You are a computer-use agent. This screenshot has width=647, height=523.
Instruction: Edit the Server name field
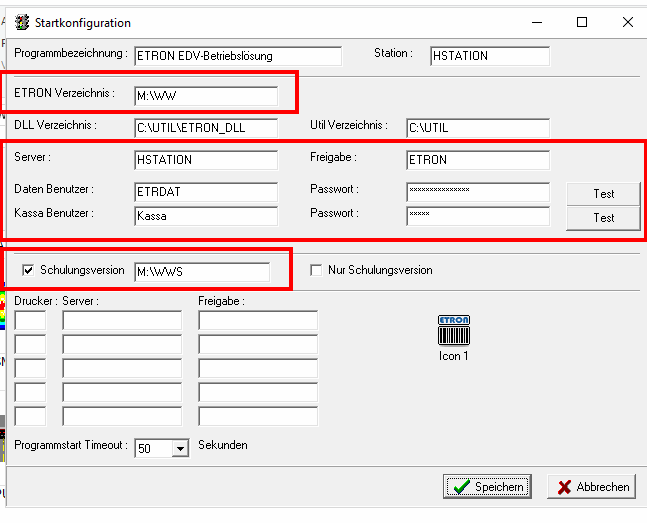point(205,160)
